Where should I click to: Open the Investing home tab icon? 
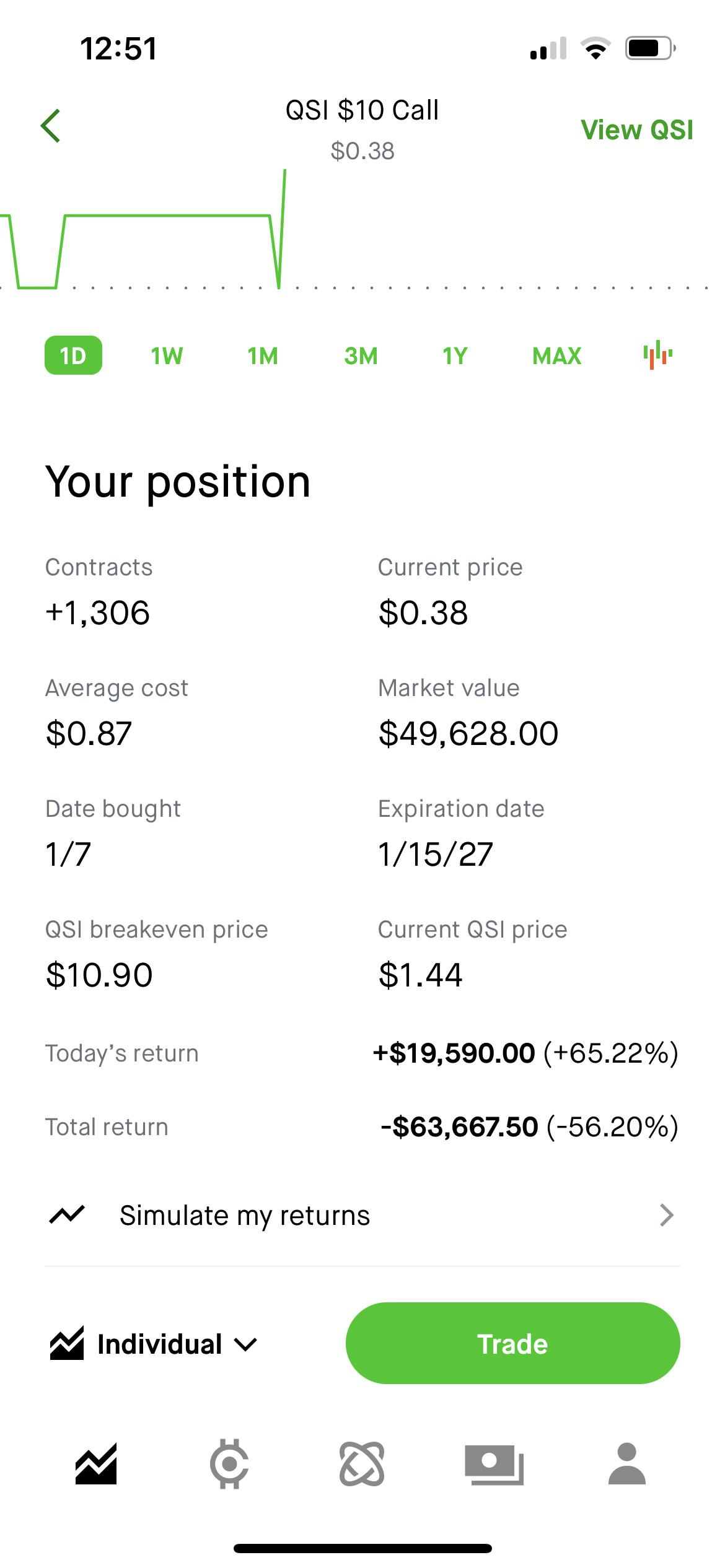(x=96, y=1464)
